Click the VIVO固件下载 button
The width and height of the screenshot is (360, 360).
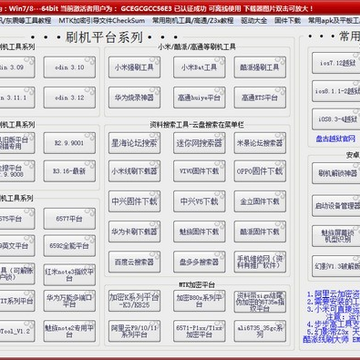[x=199, y=171]
